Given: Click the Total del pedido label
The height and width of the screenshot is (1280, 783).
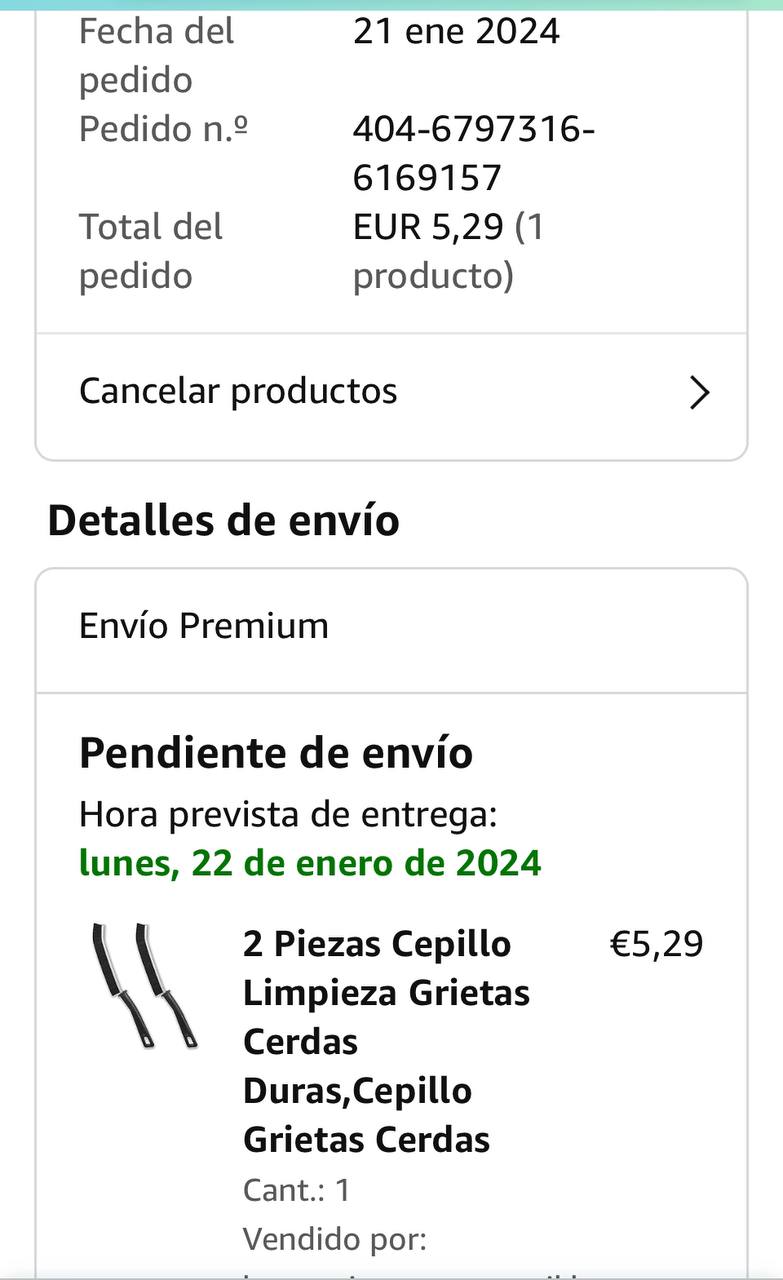Looking at the screenshot, I should click(150, 251).
